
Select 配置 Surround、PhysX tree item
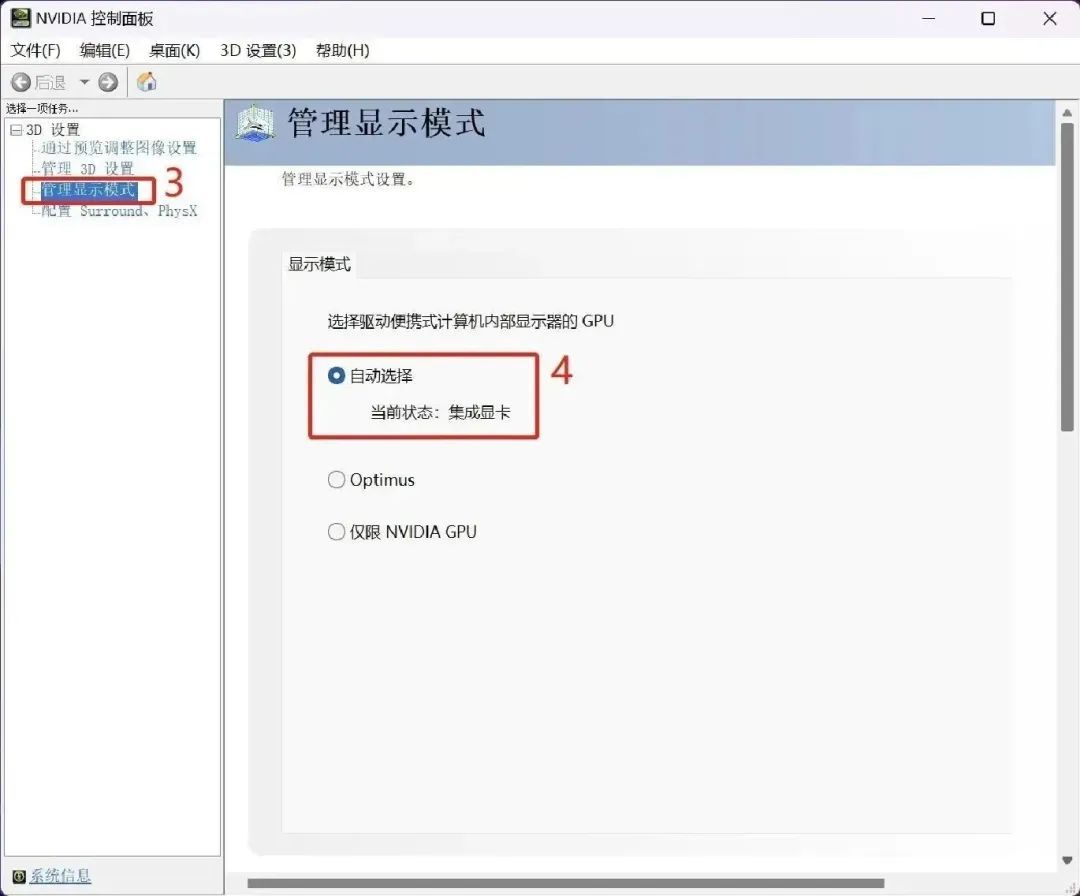pyautogui.click(x=118, y=211)
